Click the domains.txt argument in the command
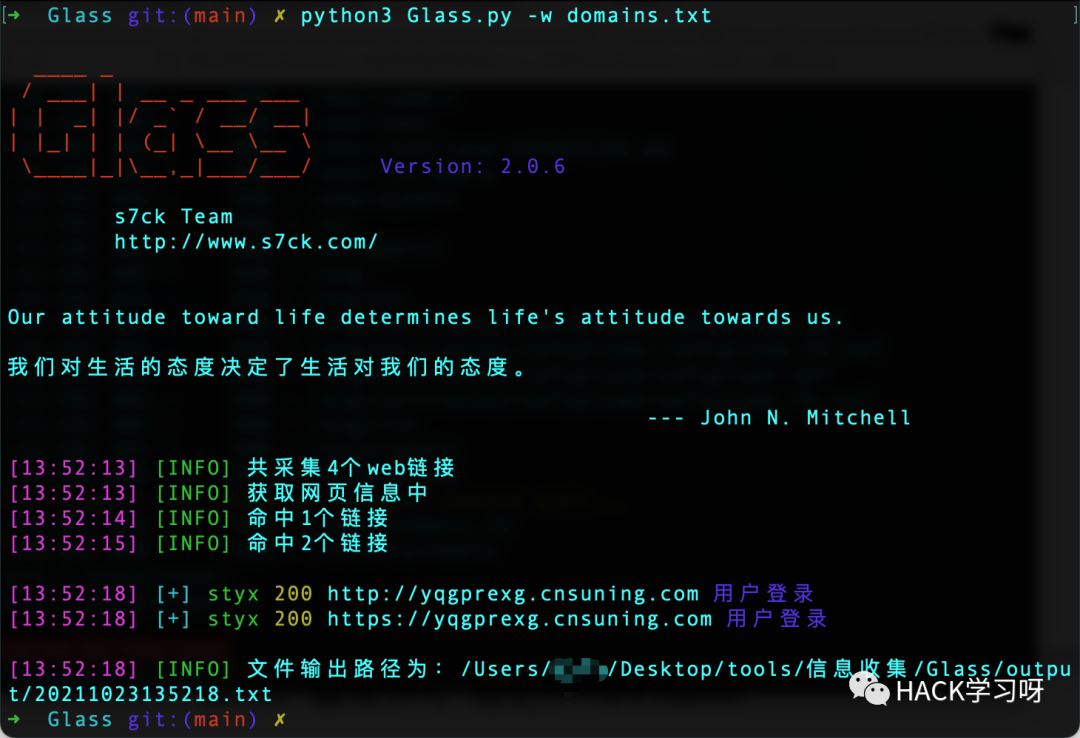 pyautogui.click(x=639, y=15)
